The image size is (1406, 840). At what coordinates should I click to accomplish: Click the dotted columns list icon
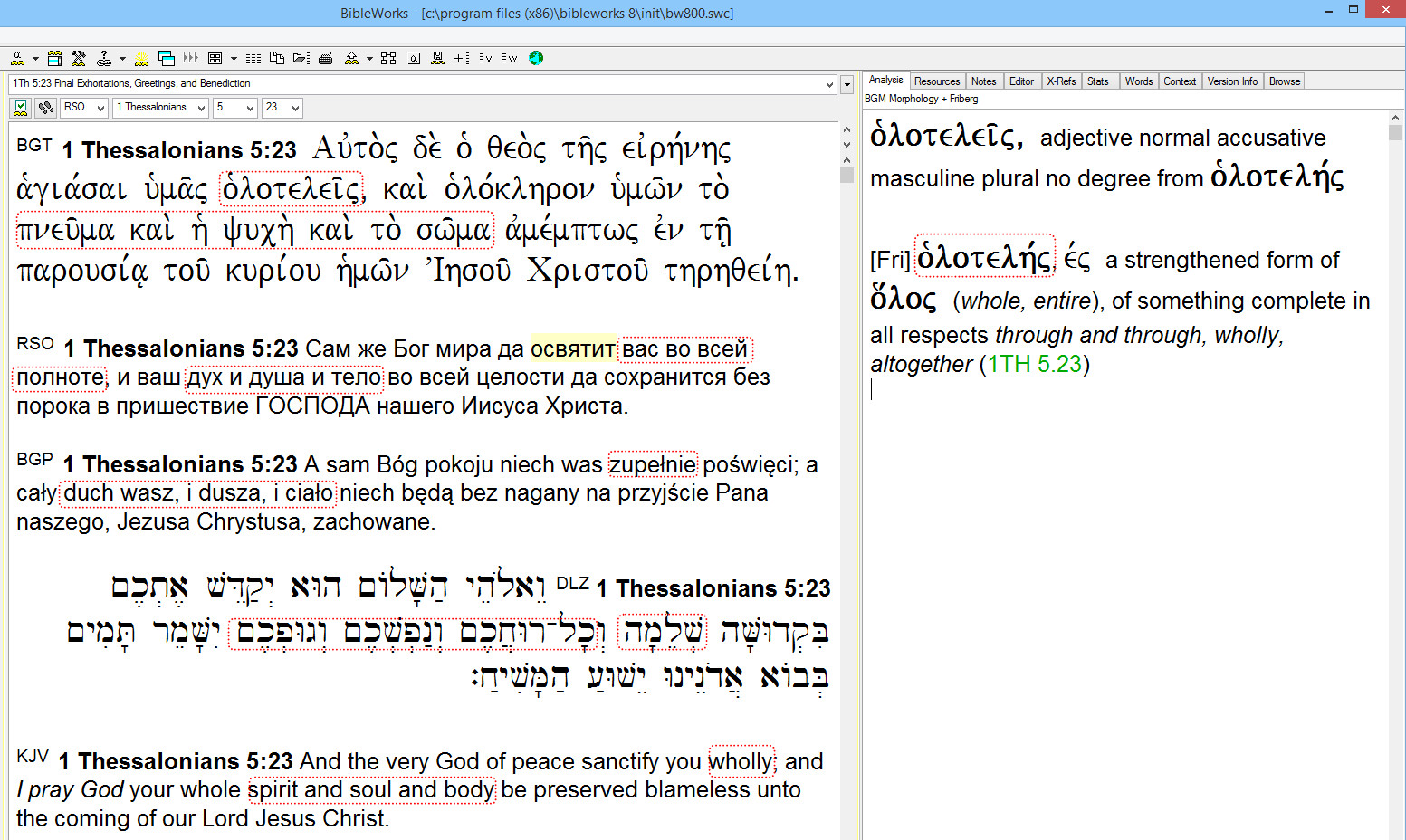click(x=253, y=58)
